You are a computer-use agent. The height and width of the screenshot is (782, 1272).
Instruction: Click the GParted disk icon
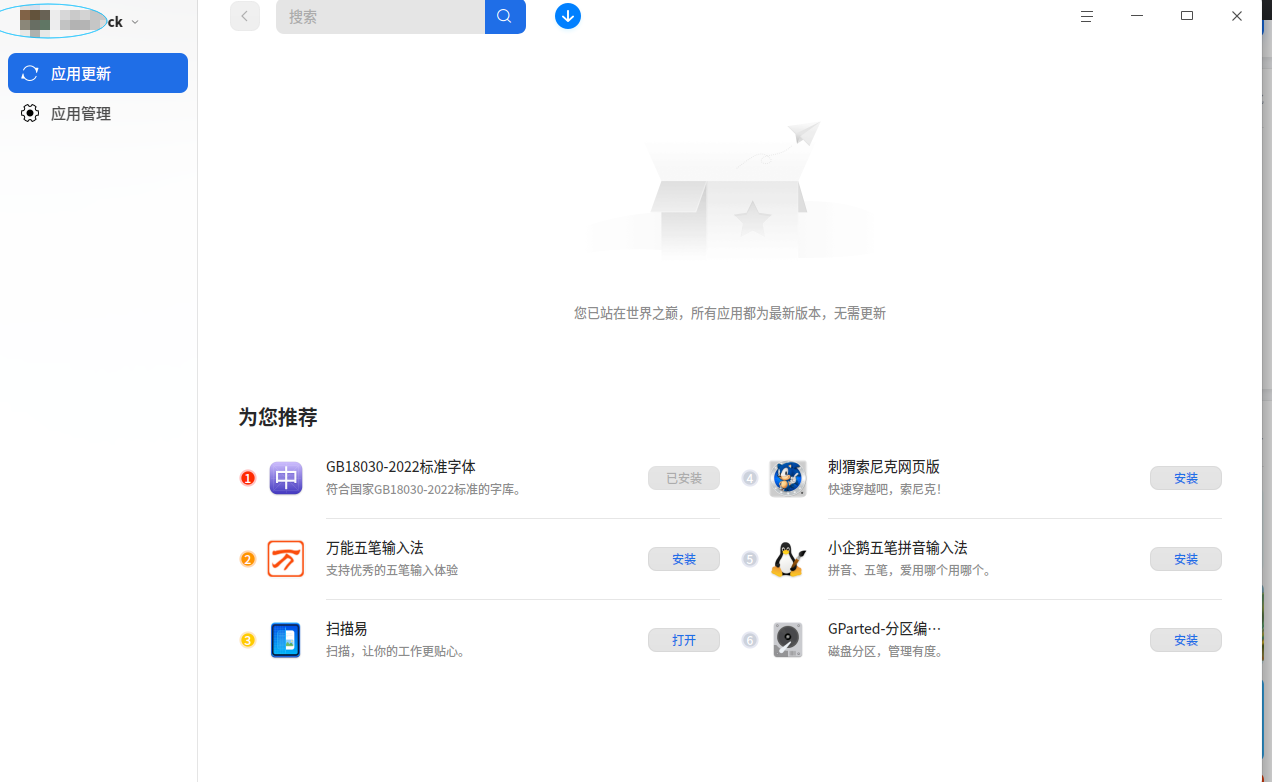(788, 640)
